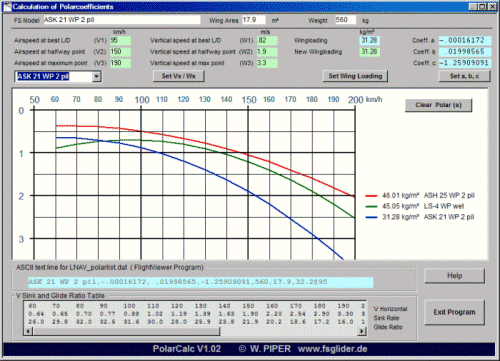Click the Weight input field

pyautogui.click(x=345, y=20)
